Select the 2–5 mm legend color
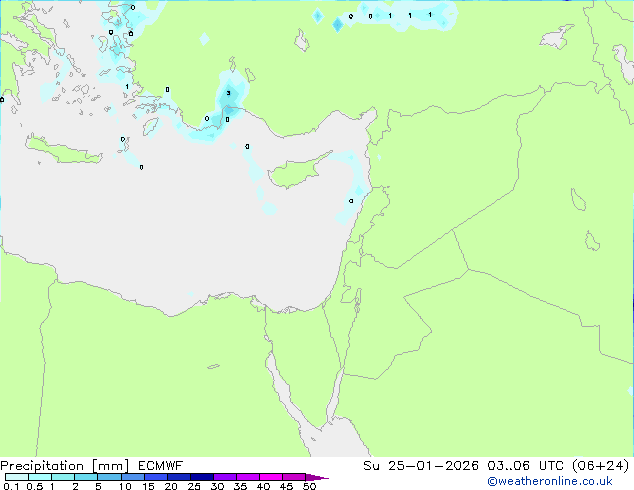The width and height of the screenshot is (634, 490). (86, 477)
